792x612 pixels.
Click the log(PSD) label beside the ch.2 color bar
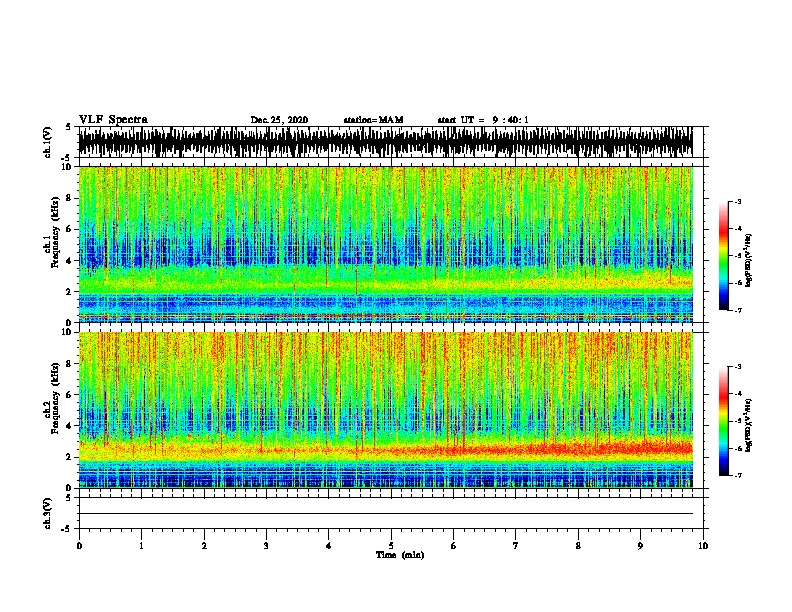(x=748, y=425)
